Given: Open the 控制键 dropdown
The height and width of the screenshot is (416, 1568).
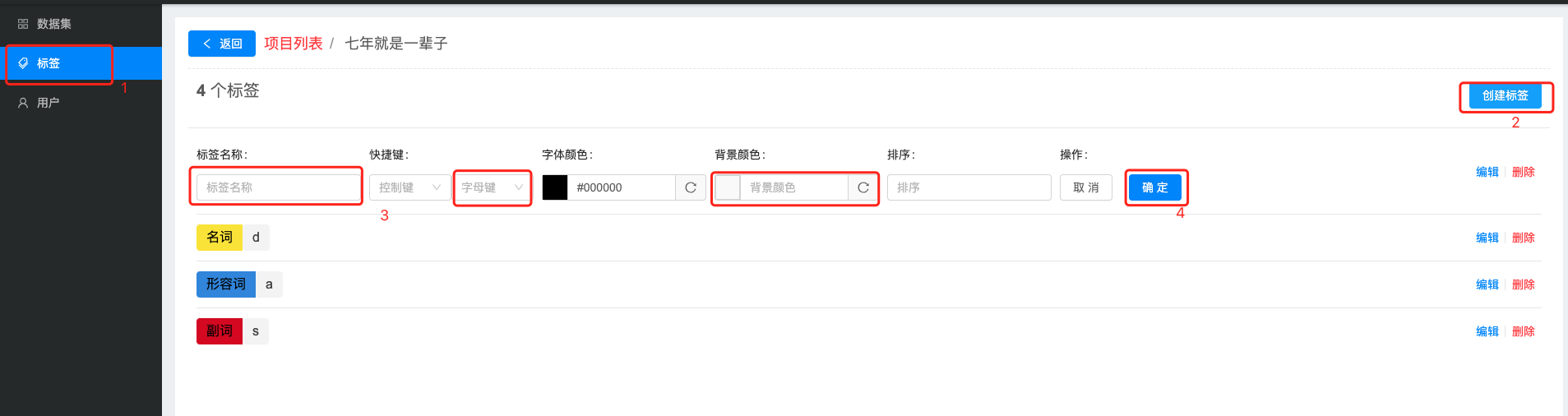Looking at the screenshot, I should 409,187.
